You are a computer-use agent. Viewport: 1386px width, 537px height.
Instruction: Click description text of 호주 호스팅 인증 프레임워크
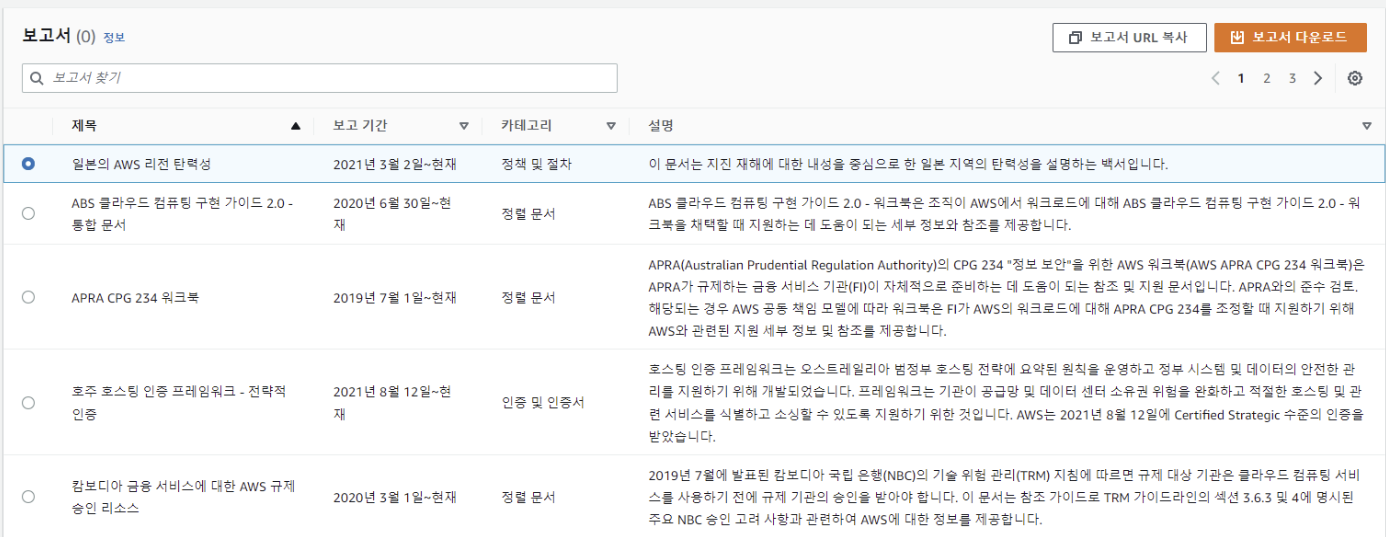click(x=1004, y=402)
